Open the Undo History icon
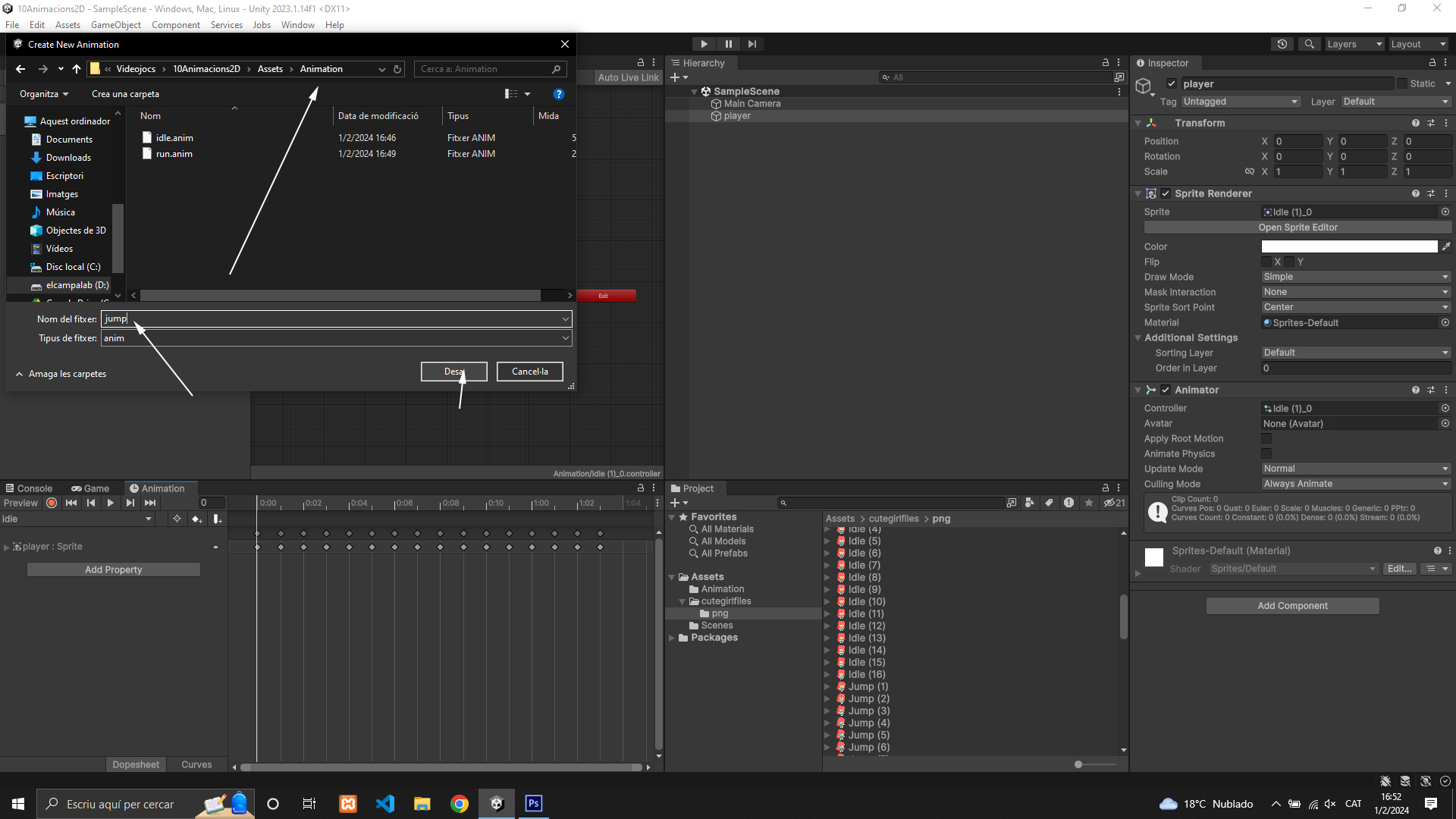The width and height of the screenshot is (1456, 819). click(1282, 44)
